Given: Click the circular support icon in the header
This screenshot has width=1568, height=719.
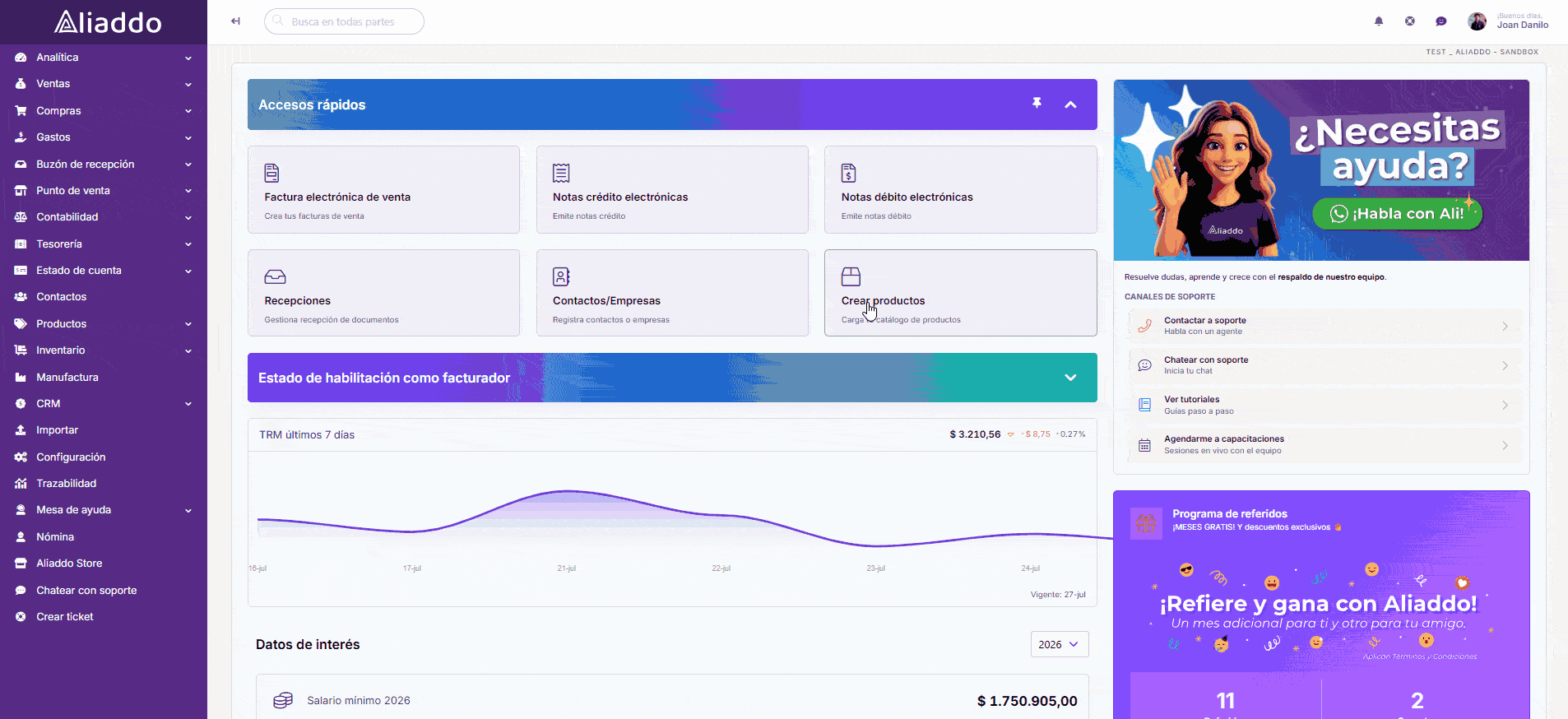Looking at the screenshot, I should (1410, 21).
